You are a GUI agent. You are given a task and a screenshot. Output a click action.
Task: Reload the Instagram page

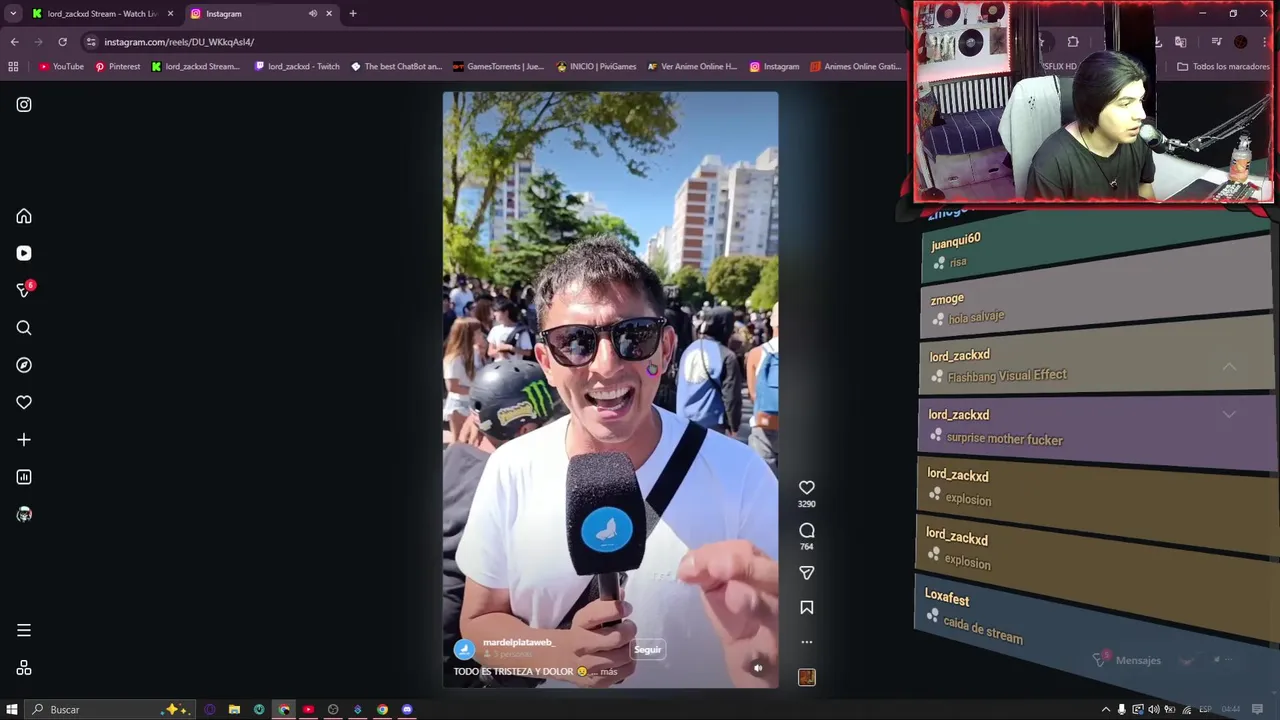click(x=62, y=42)
